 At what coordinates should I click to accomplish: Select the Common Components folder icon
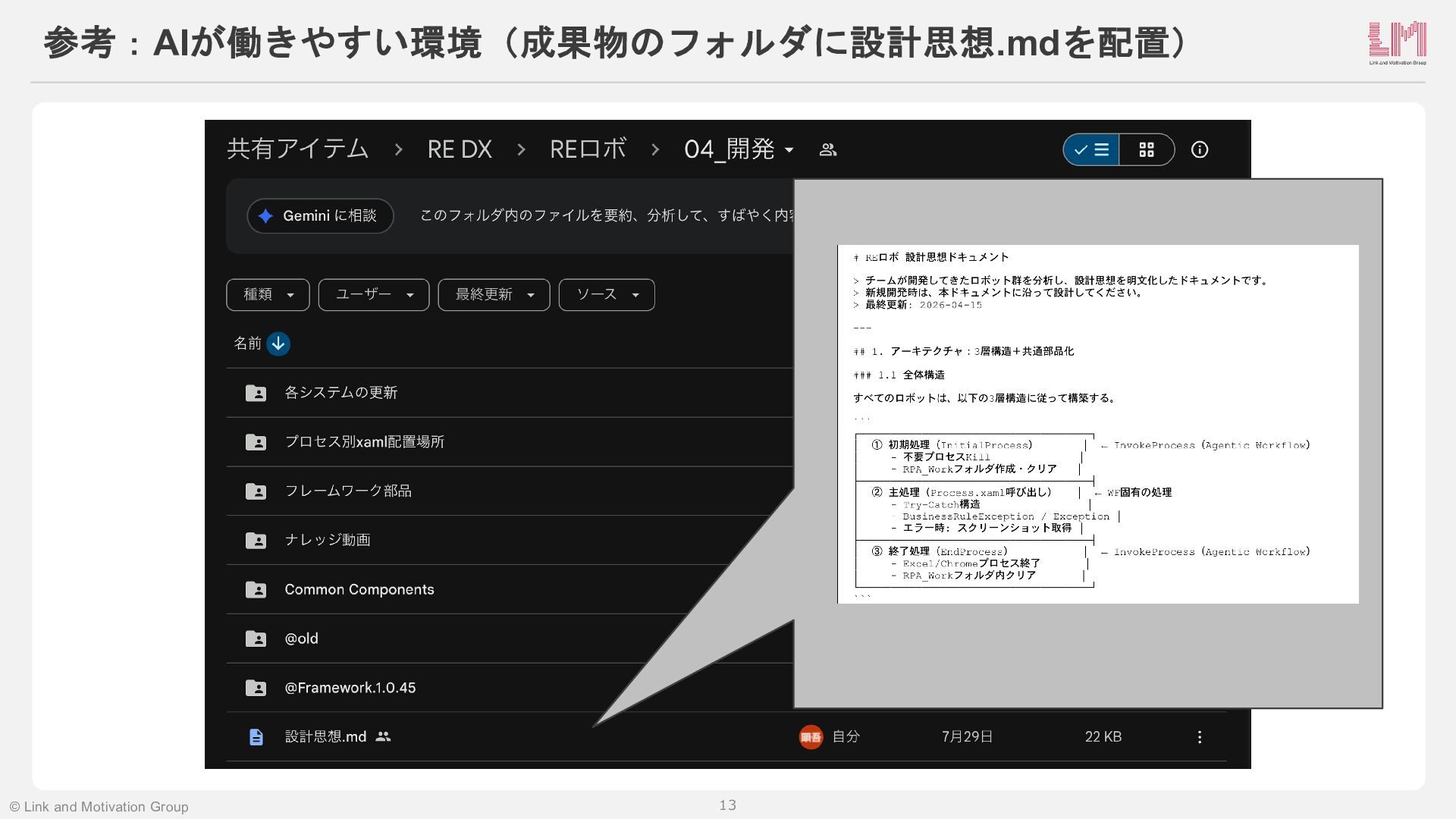tap(256, 590)
